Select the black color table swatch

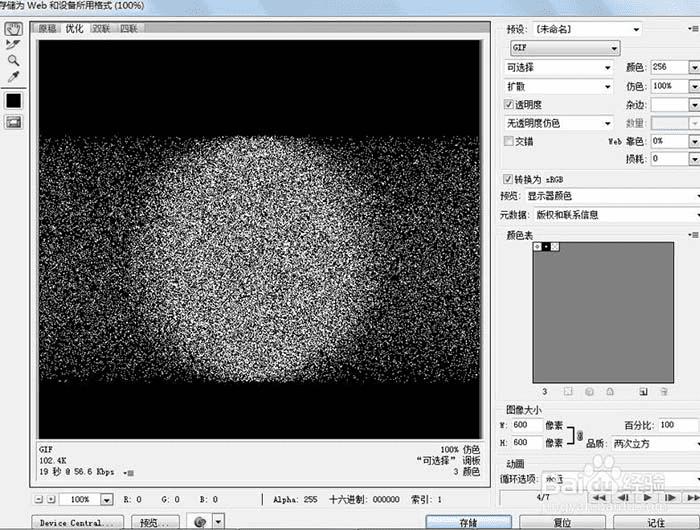pos(546,246)
